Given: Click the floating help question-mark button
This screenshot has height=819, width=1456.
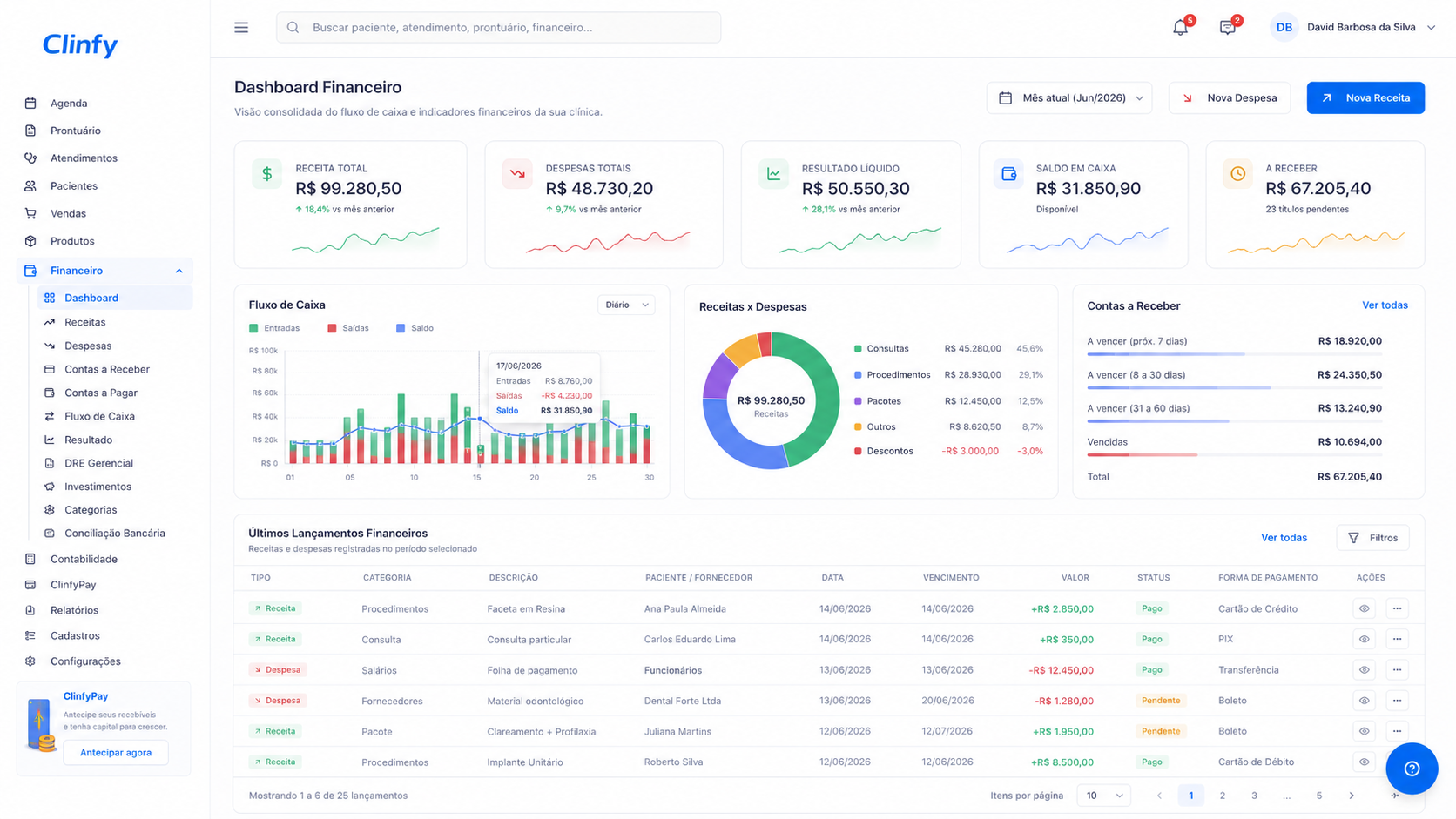Looking at the screenshot, I should coord(1412,769).
